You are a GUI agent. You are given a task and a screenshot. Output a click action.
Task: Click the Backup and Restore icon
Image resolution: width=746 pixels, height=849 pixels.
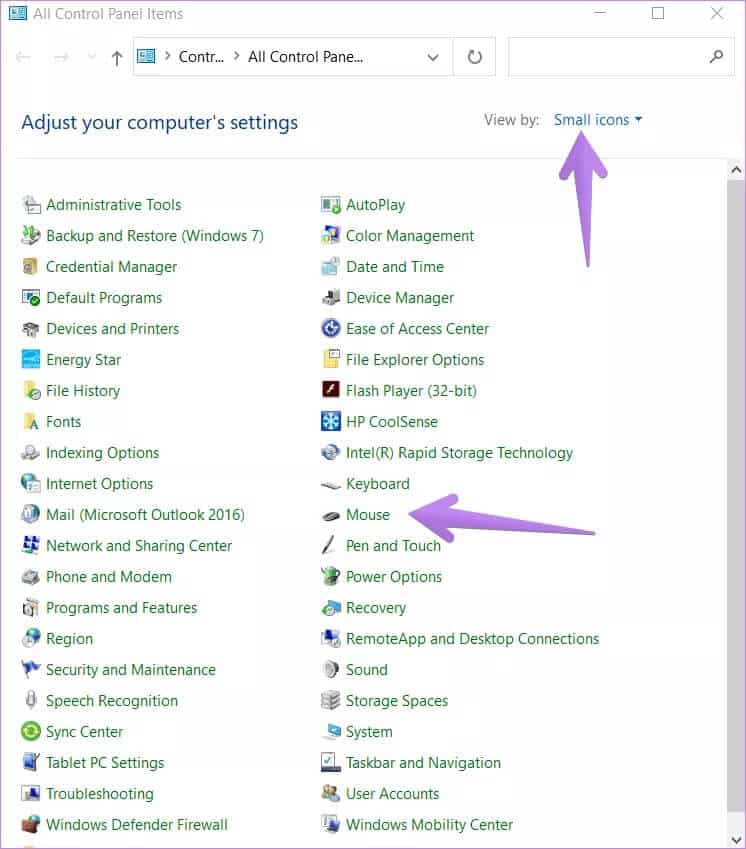click(x=31, y=236)
